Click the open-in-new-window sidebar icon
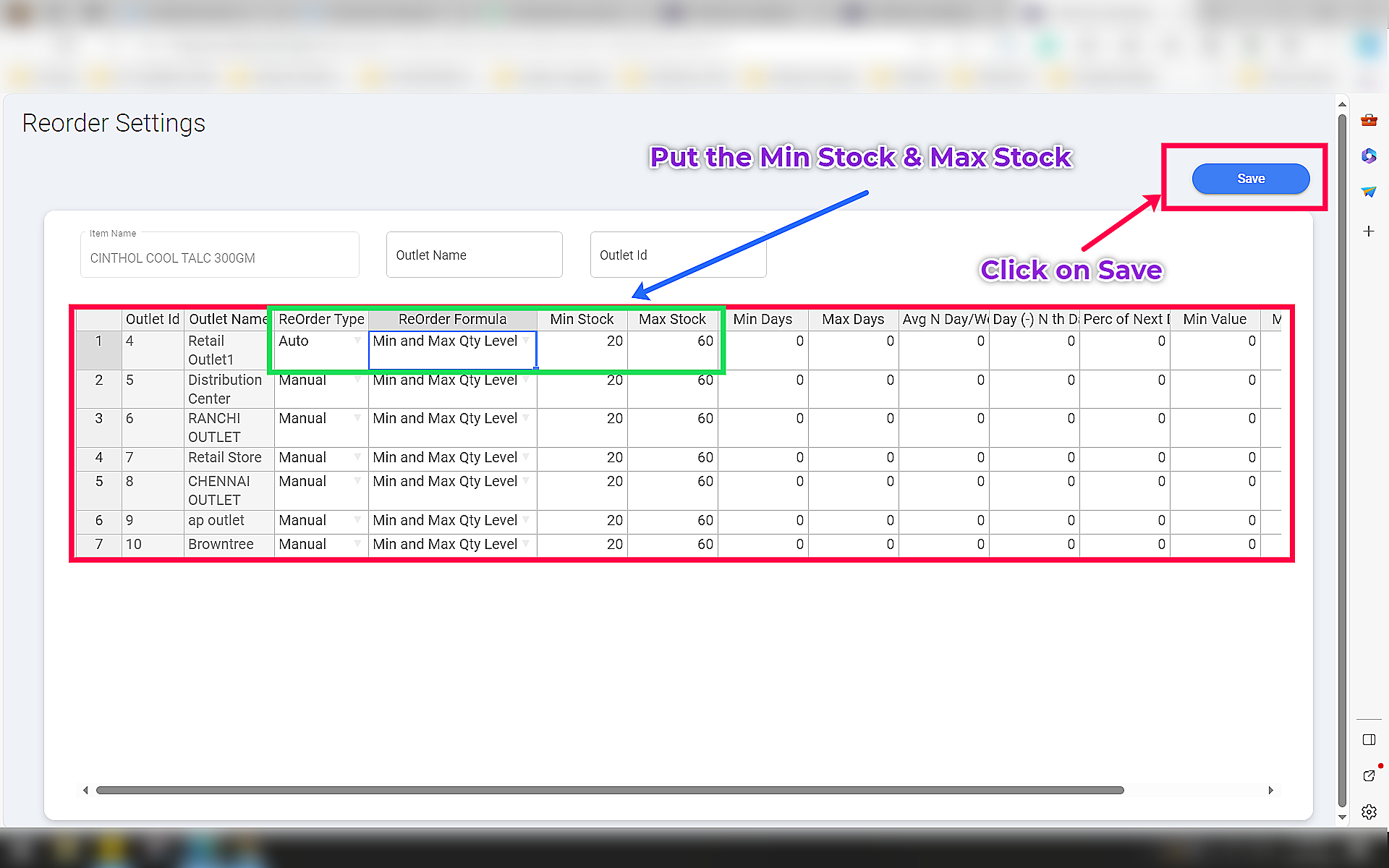1389x868 pixels. pos(1368,775)
